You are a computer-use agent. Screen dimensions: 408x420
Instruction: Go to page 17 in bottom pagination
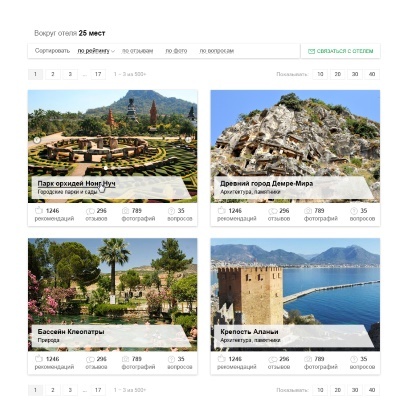pos(98,390)
